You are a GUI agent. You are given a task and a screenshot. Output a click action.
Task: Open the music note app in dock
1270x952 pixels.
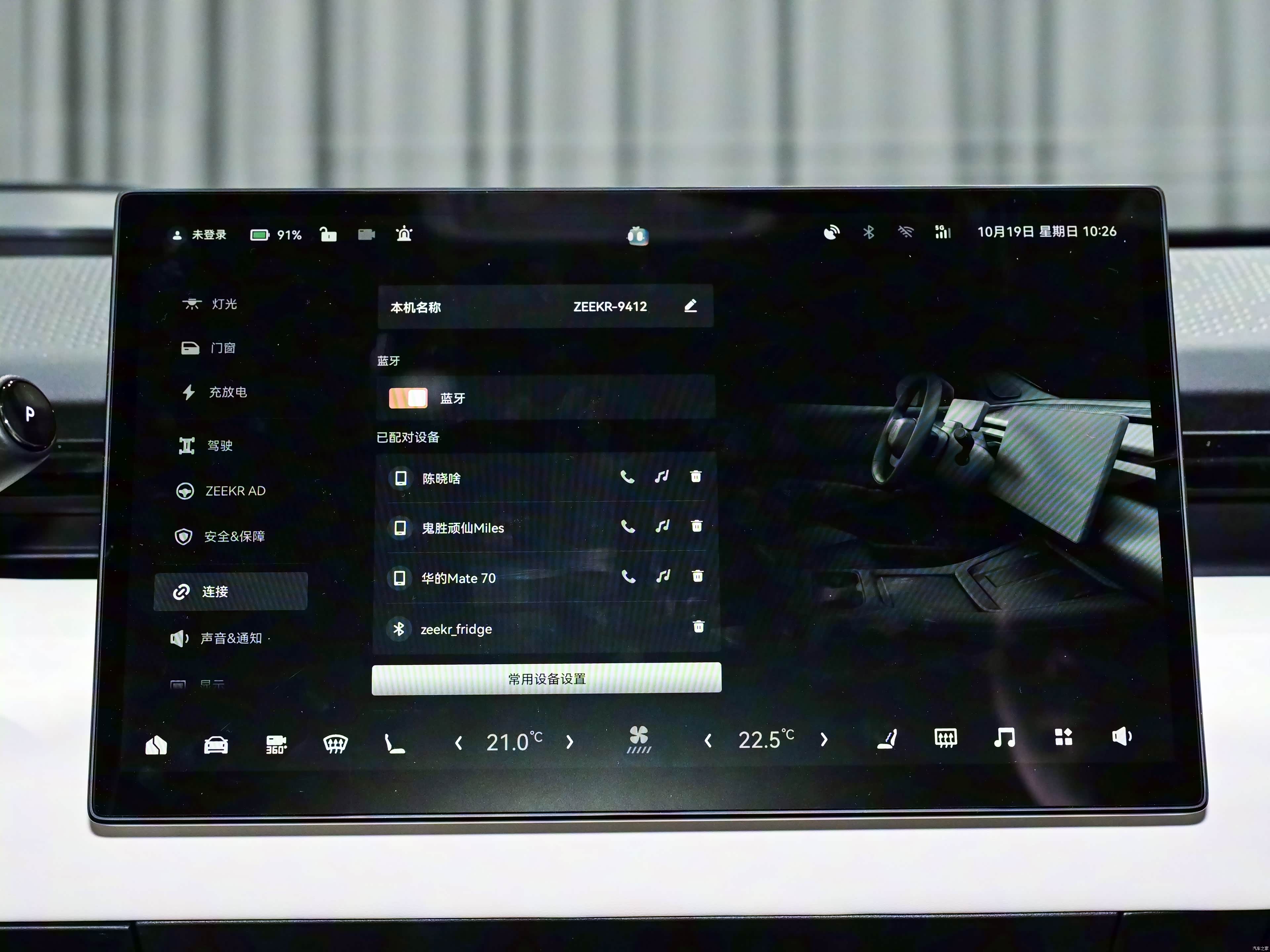point(1004,737)
